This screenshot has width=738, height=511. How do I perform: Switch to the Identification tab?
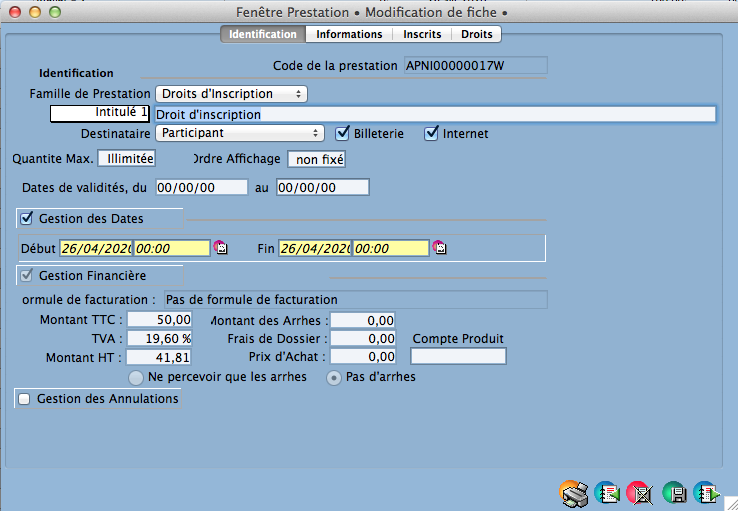point(263,34)
